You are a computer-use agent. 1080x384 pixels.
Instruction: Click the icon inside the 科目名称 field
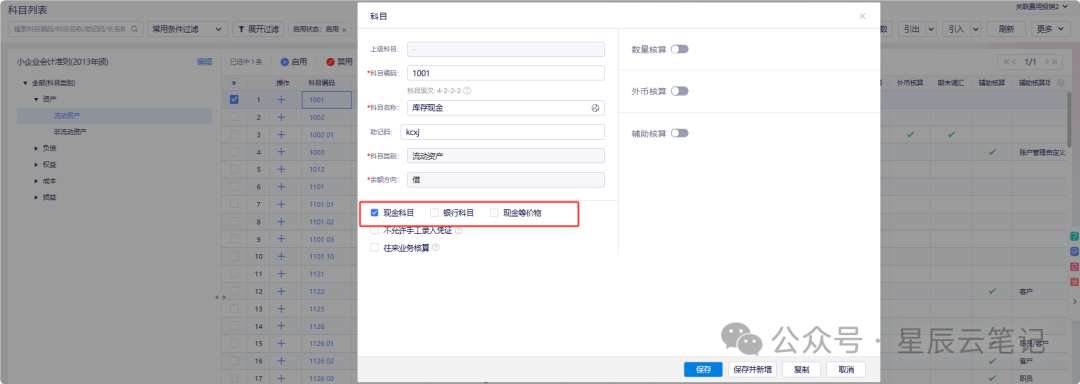coord(595,108)
